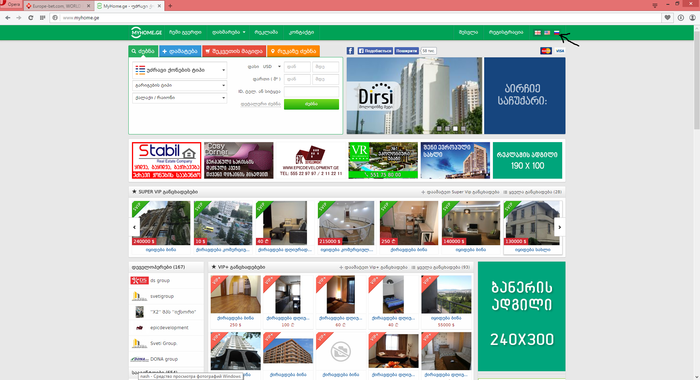Expand the second search dropdown in search form

(179, 85)
